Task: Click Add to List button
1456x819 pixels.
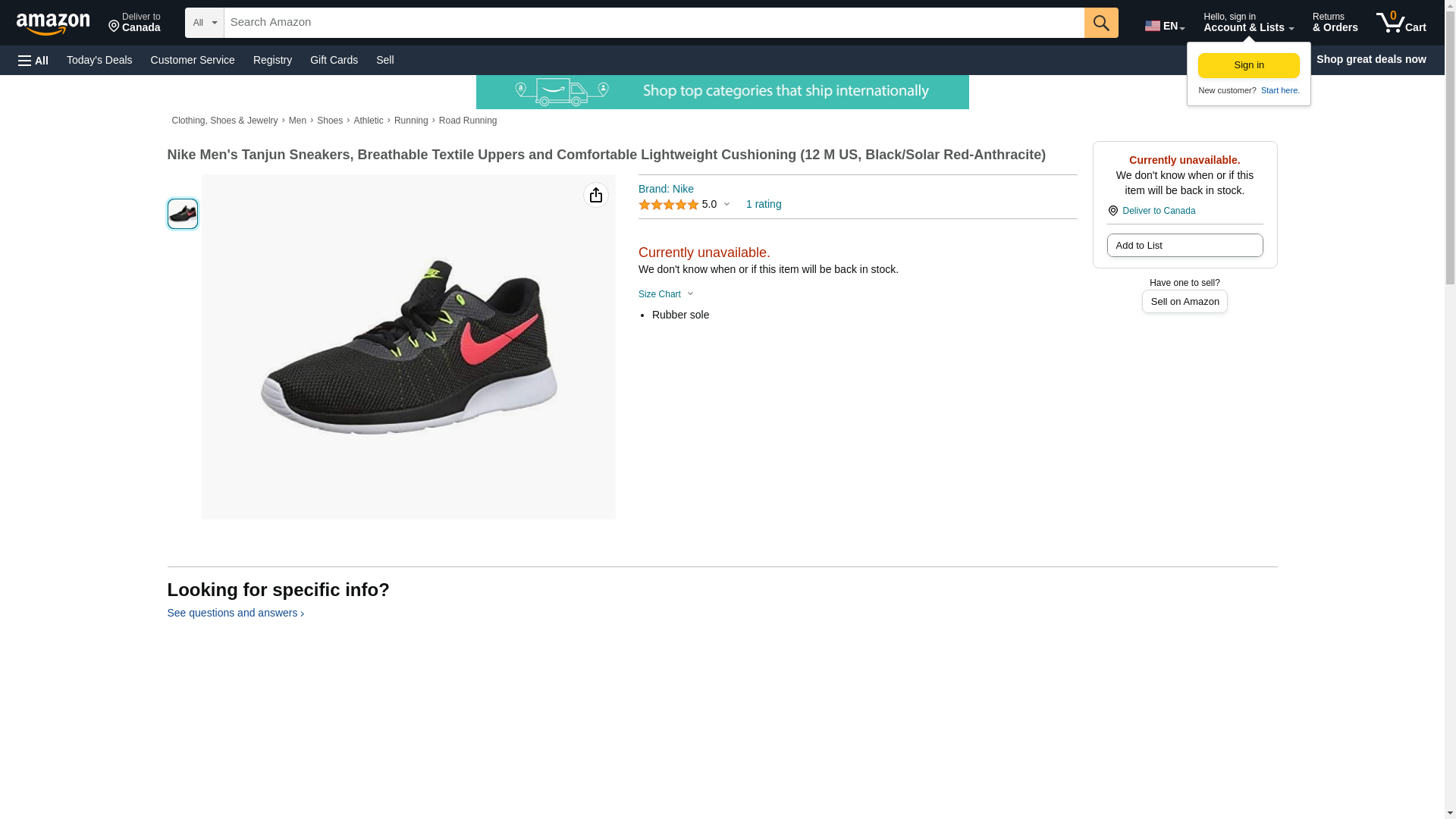Action: tap(1184, 246)
